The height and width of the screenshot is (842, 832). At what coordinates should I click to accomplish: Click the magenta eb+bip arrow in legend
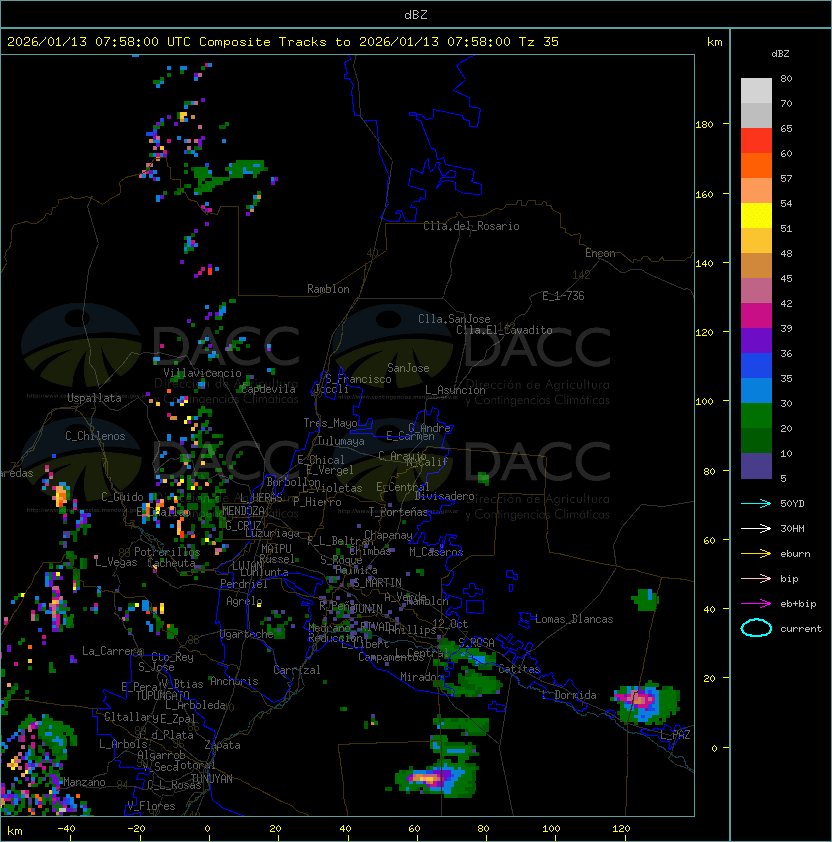(x=756, y=604)
